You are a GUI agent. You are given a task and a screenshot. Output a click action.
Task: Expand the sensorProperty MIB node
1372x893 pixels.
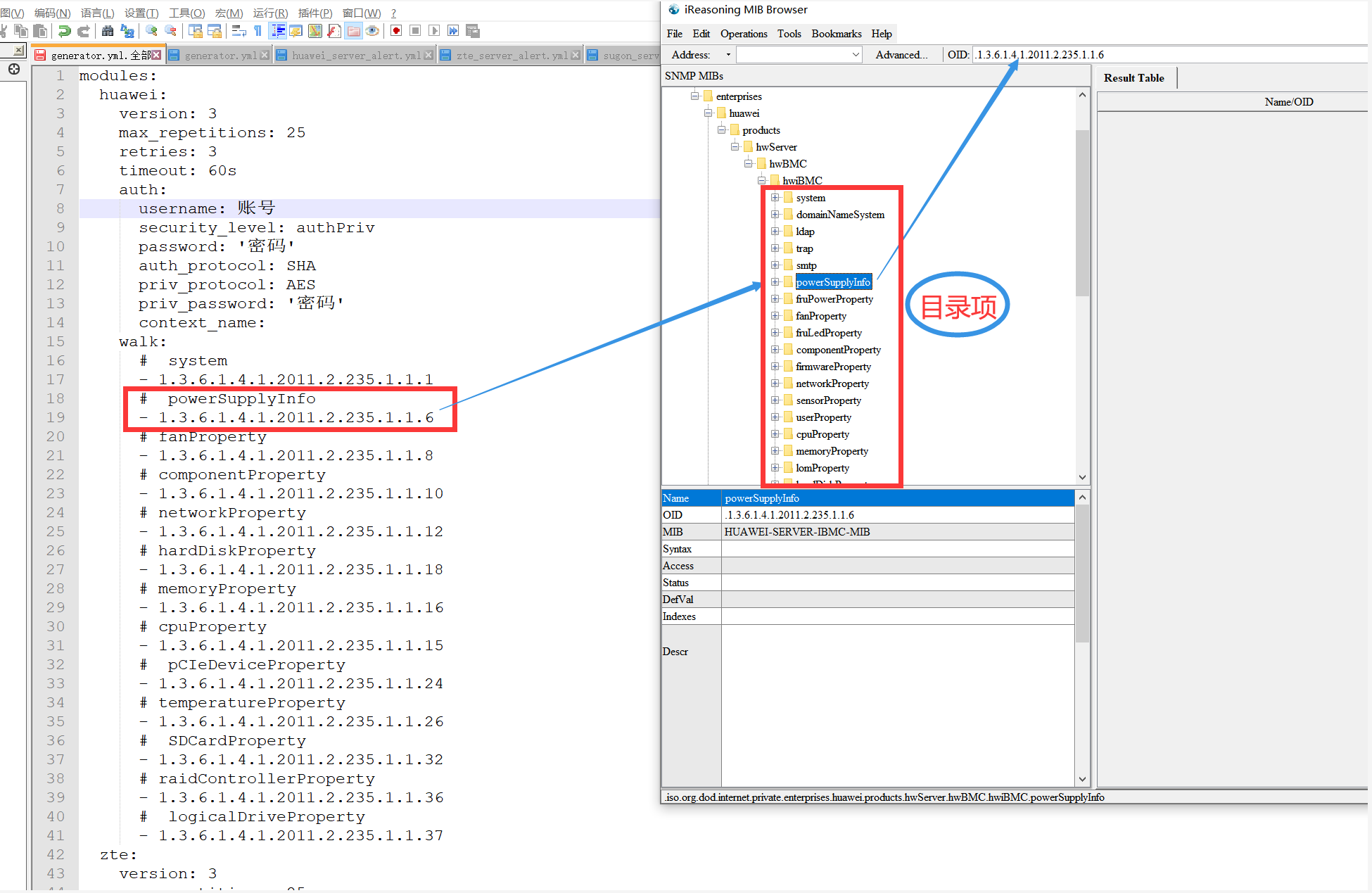(x=775, y=400)
